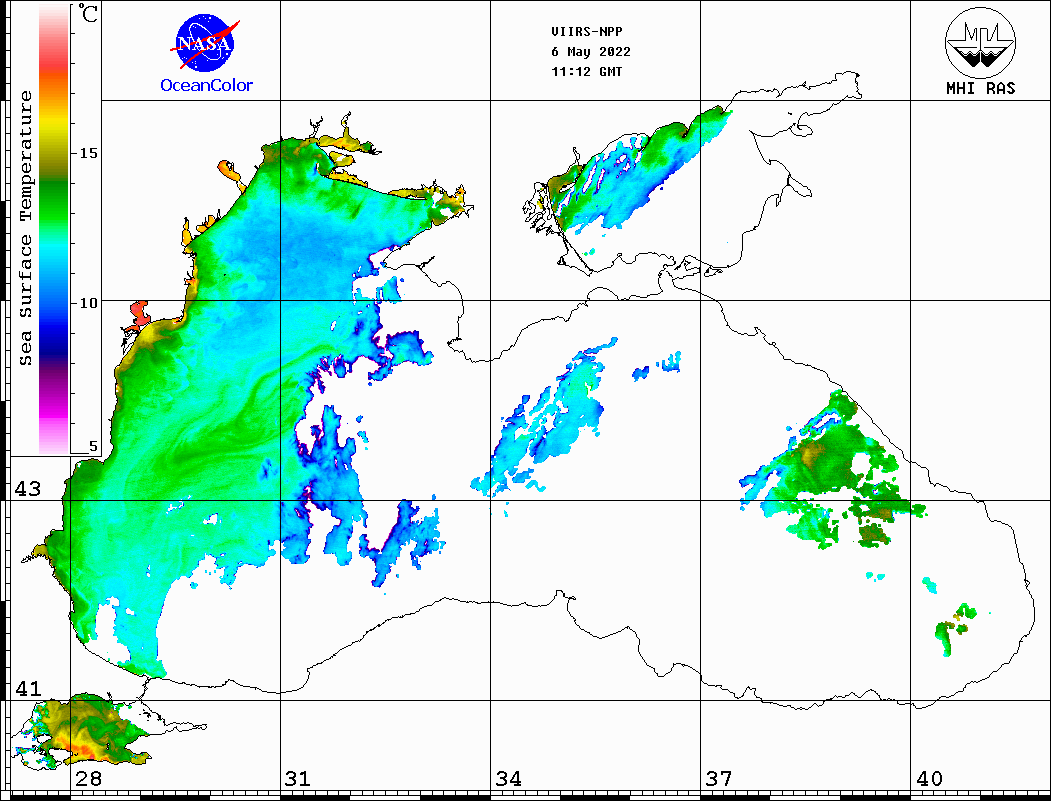Click longitude label 31

298,778
